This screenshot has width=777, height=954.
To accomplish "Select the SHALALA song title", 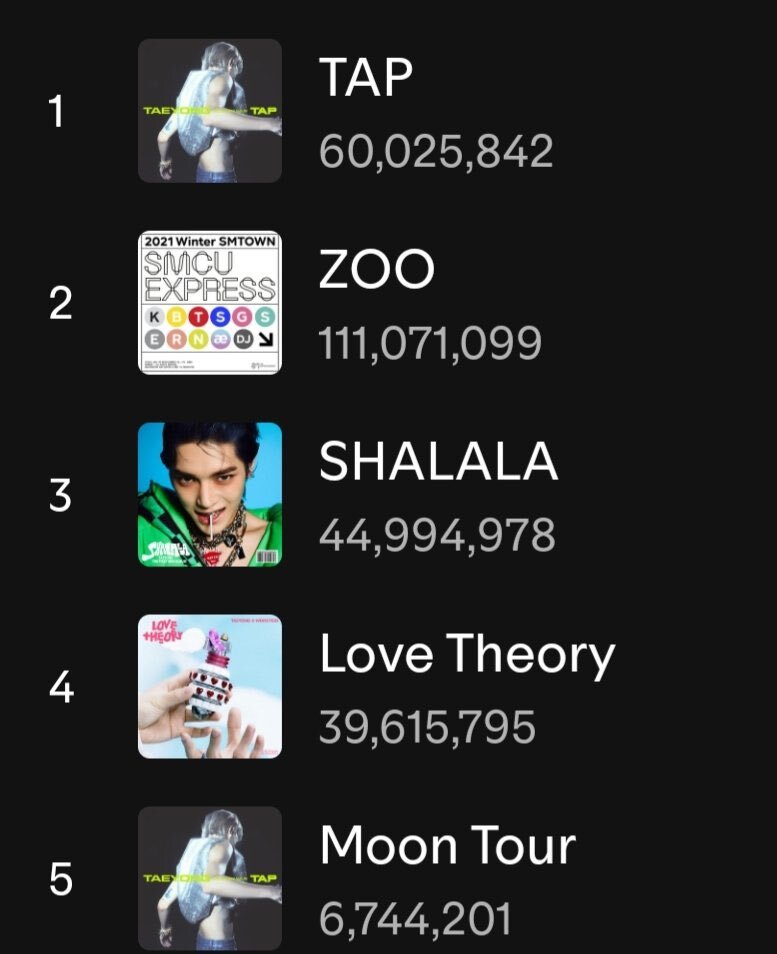I will click(438, 461).
